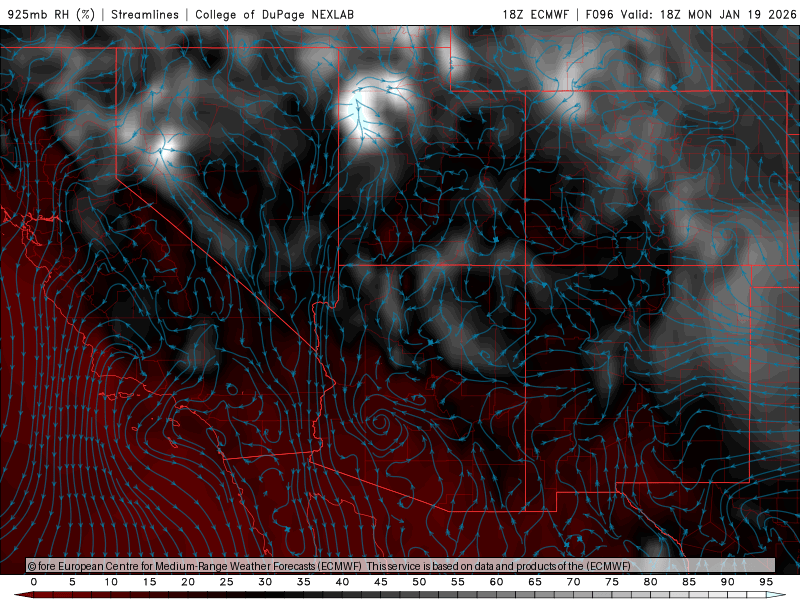Click the '5' label on the color scale

pyautogui.click(x=72, y=582)
